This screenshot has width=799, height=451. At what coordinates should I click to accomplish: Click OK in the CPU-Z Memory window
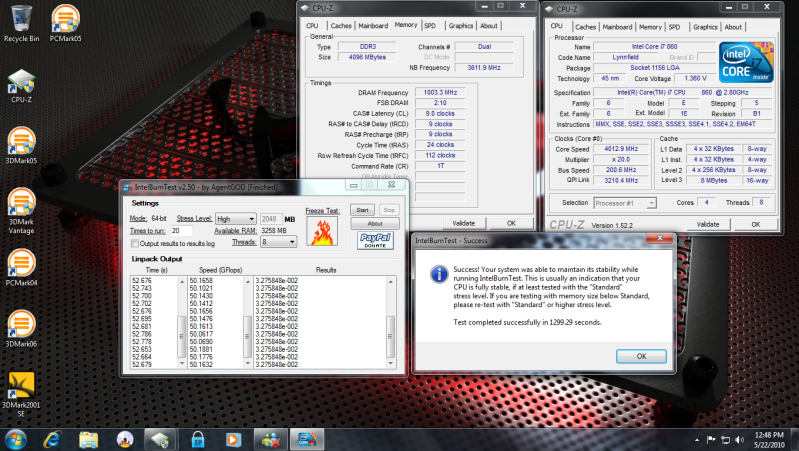pos(511,223)
